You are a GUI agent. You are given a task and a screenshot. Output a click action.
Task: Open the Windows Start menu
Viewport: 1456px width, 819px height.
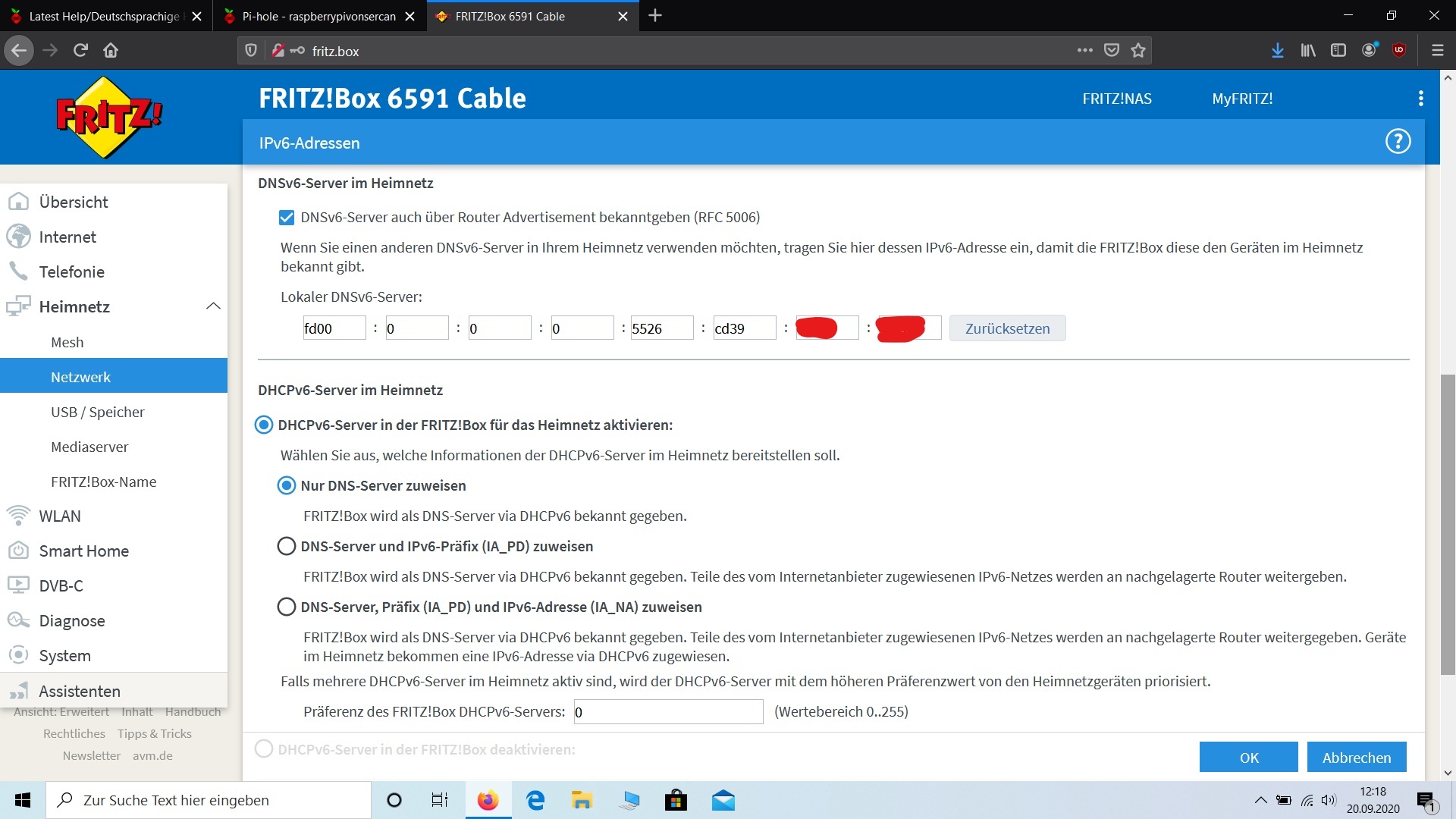point(23,800)
